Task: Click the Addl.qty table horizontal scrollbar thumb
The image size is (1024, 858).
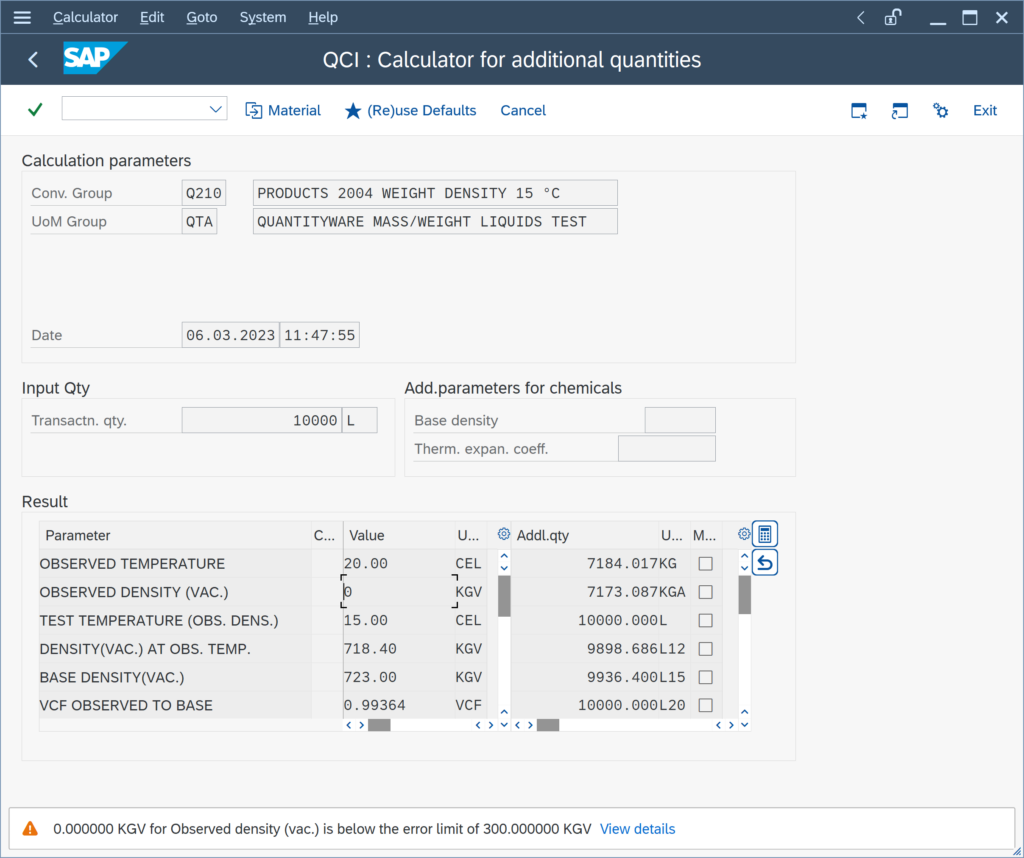Action: pyautogui.click(x=548, y=725)
